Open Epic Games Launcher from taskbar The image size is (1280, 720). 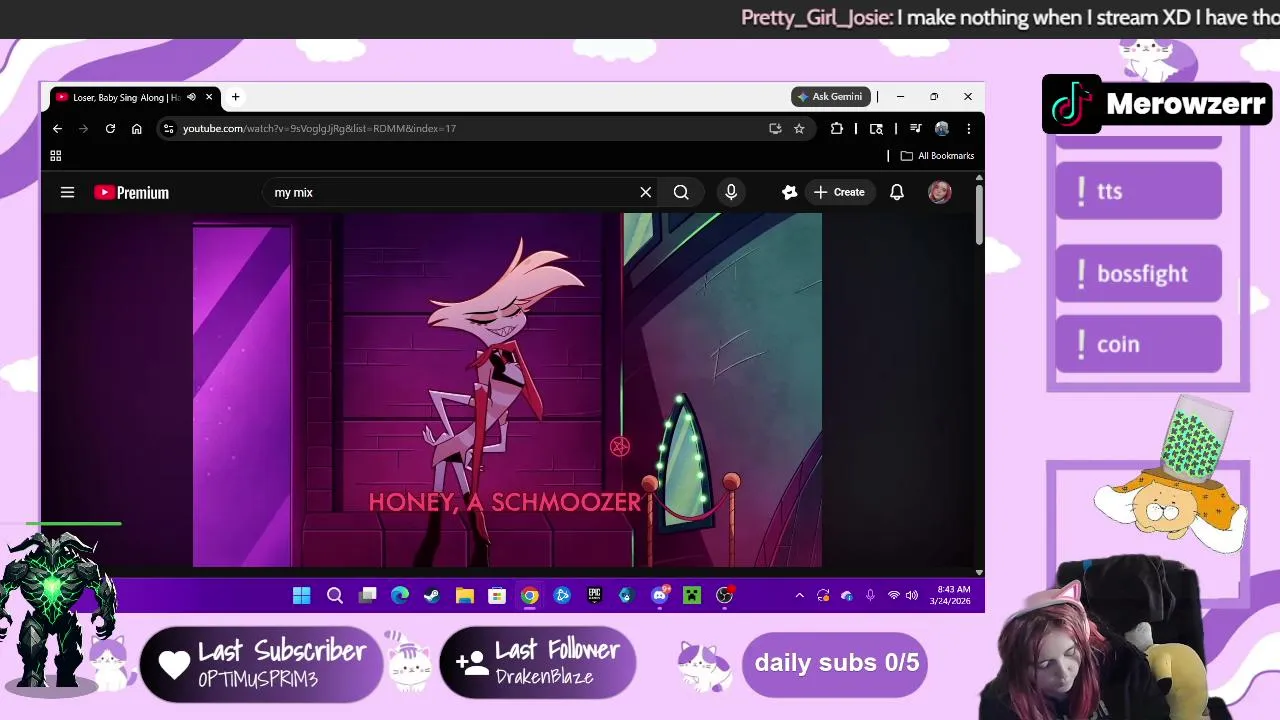[x=594, y=596]
